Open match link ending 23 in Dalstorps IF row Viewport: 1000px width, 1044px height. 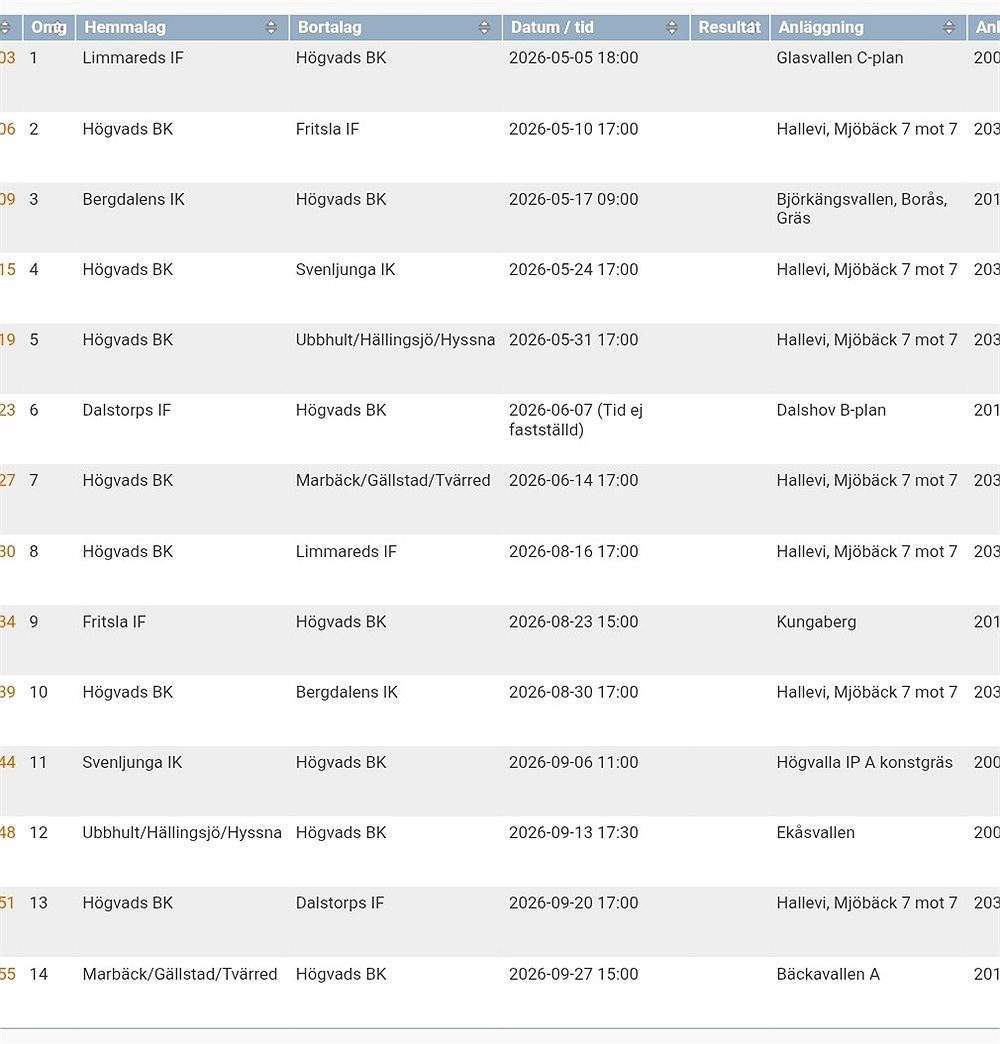[8, 410]
